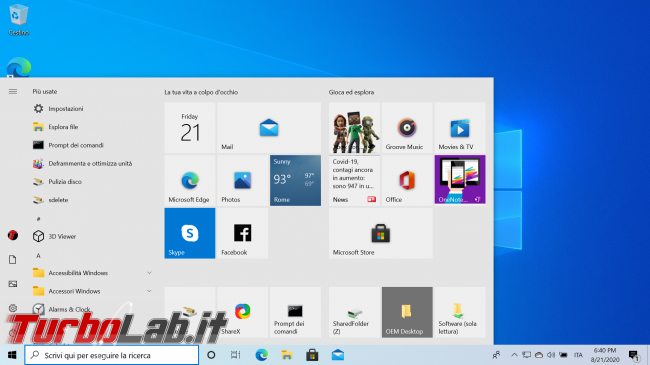
Task: Open the Photos tile
Action: (x=242, y=180)
